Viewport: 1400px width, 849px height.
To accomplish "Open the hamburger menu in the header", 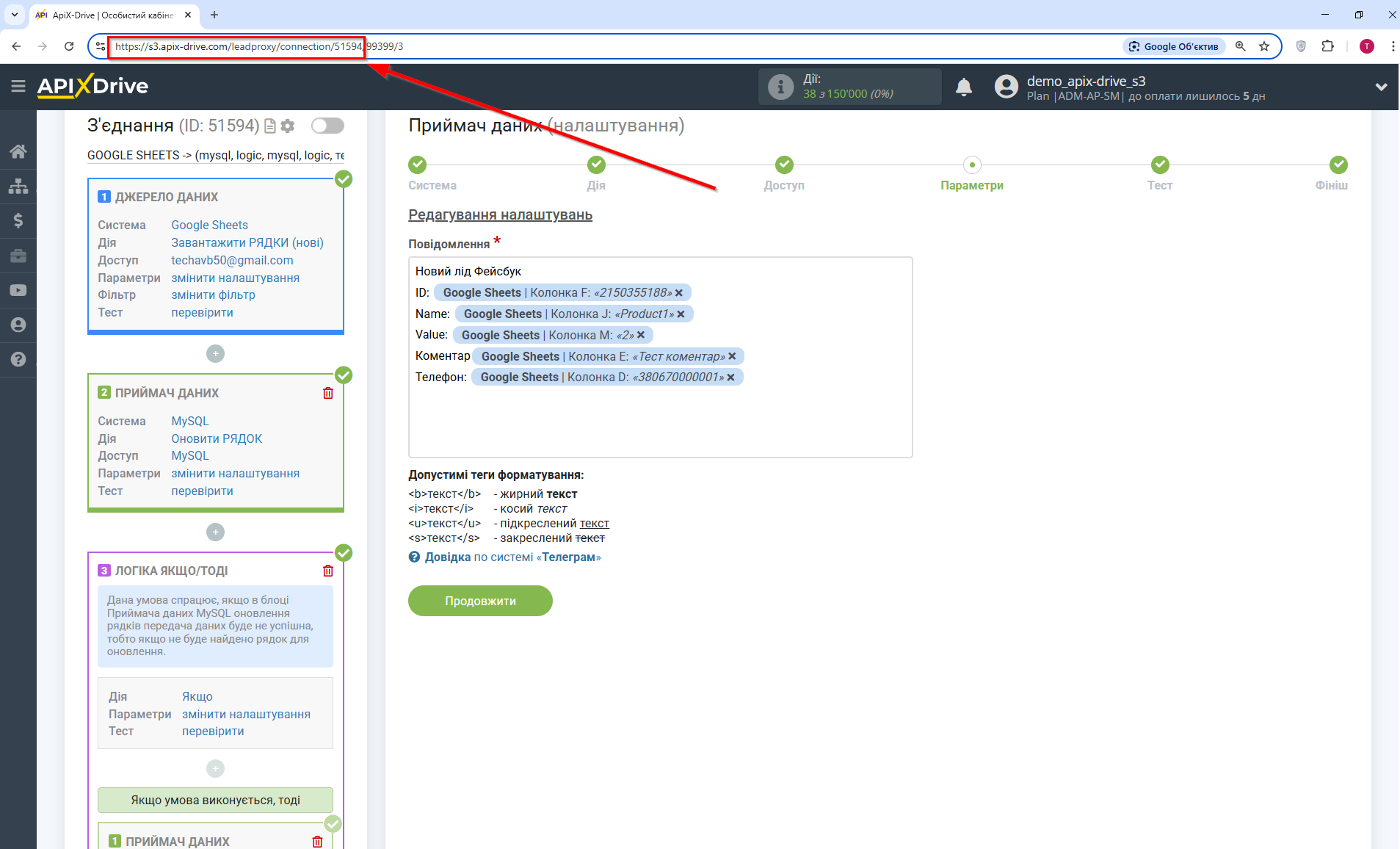I will click(18, 87).
